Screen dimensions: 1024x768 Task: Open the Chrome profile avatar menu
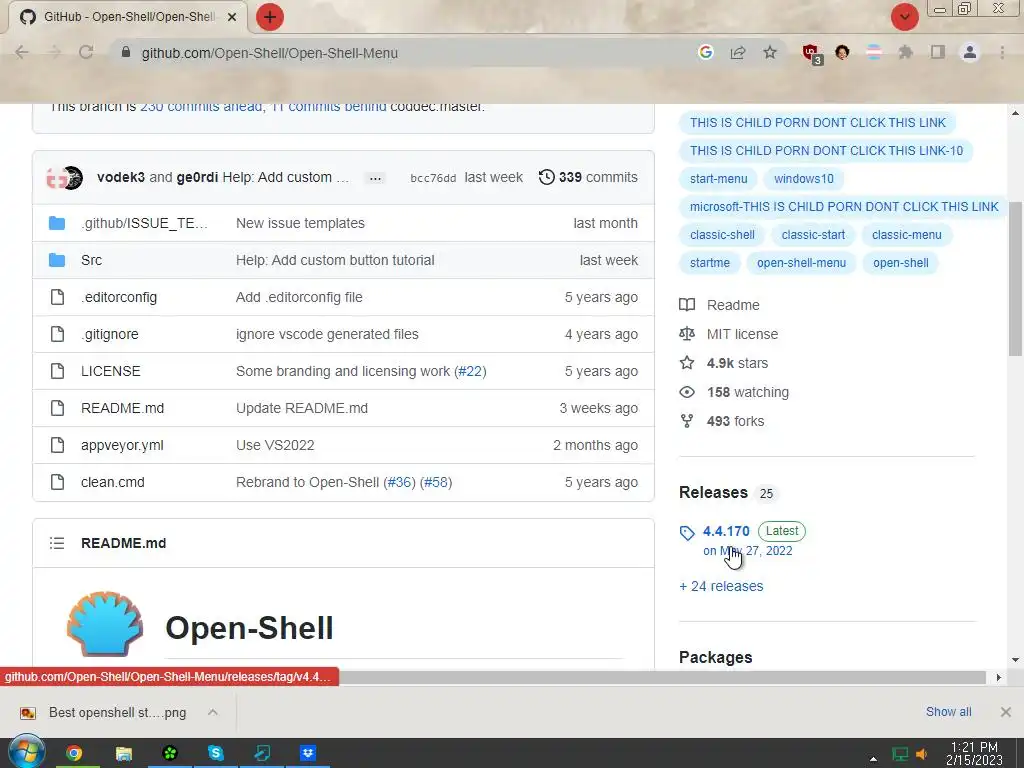(x=970, y=52)
